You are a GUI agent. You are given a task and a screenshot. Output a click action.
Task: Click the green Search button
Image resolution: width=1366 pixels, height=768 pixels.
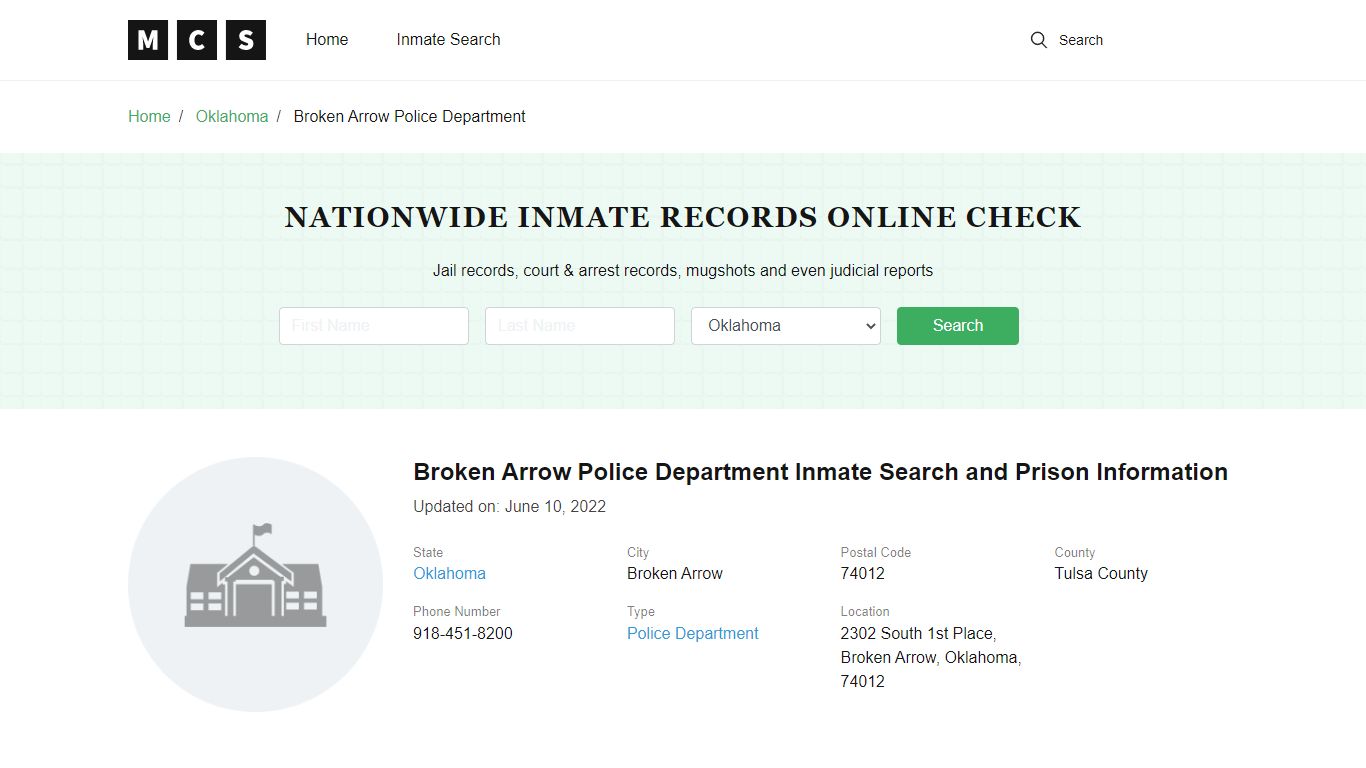pyautogui.click(x=958, y=326)
